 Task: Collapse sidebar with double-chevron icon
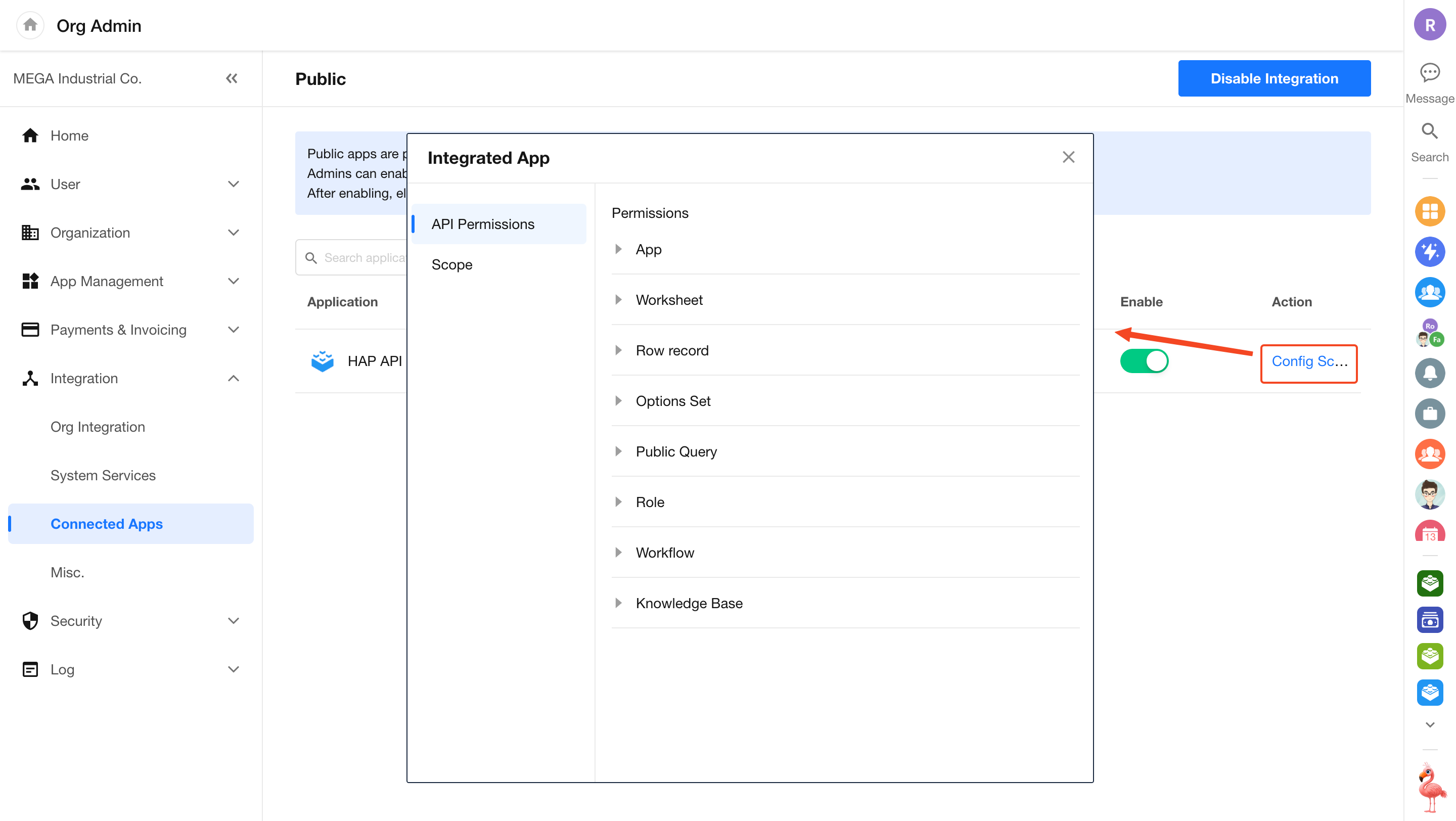click(x=232, y=78)
